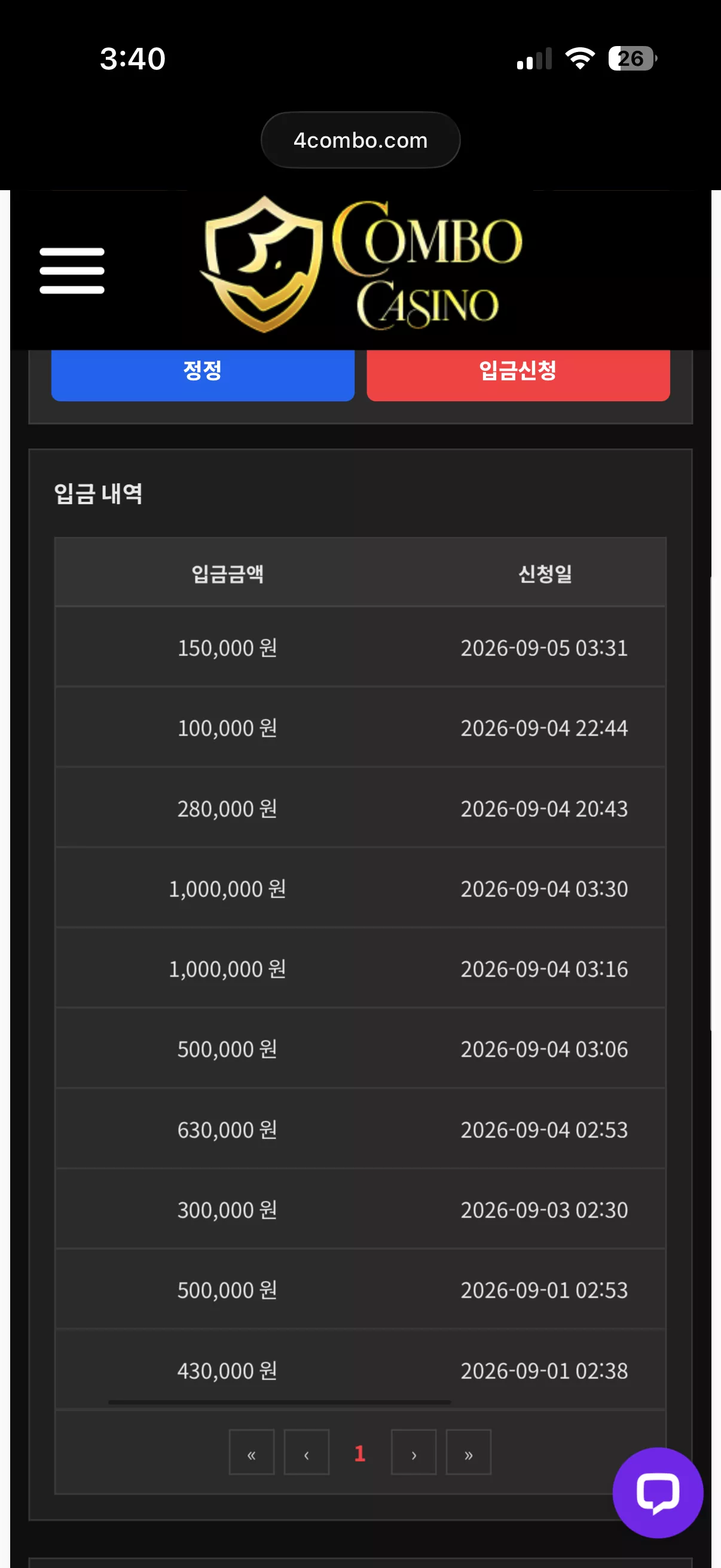The image size is (721, 1568).
Task: Select the 430,000 원 deposit row
Action: 361,1369
